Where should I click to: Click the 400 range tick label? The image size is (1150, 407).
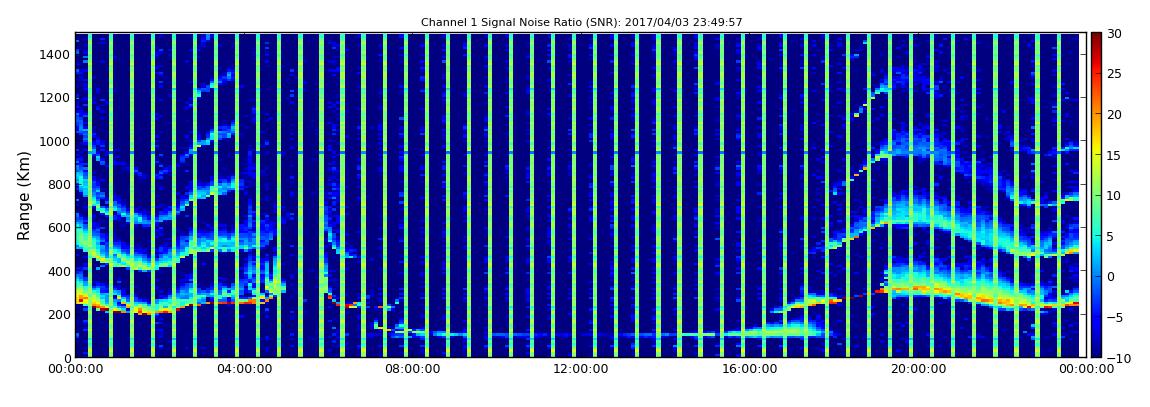point(59,271)
